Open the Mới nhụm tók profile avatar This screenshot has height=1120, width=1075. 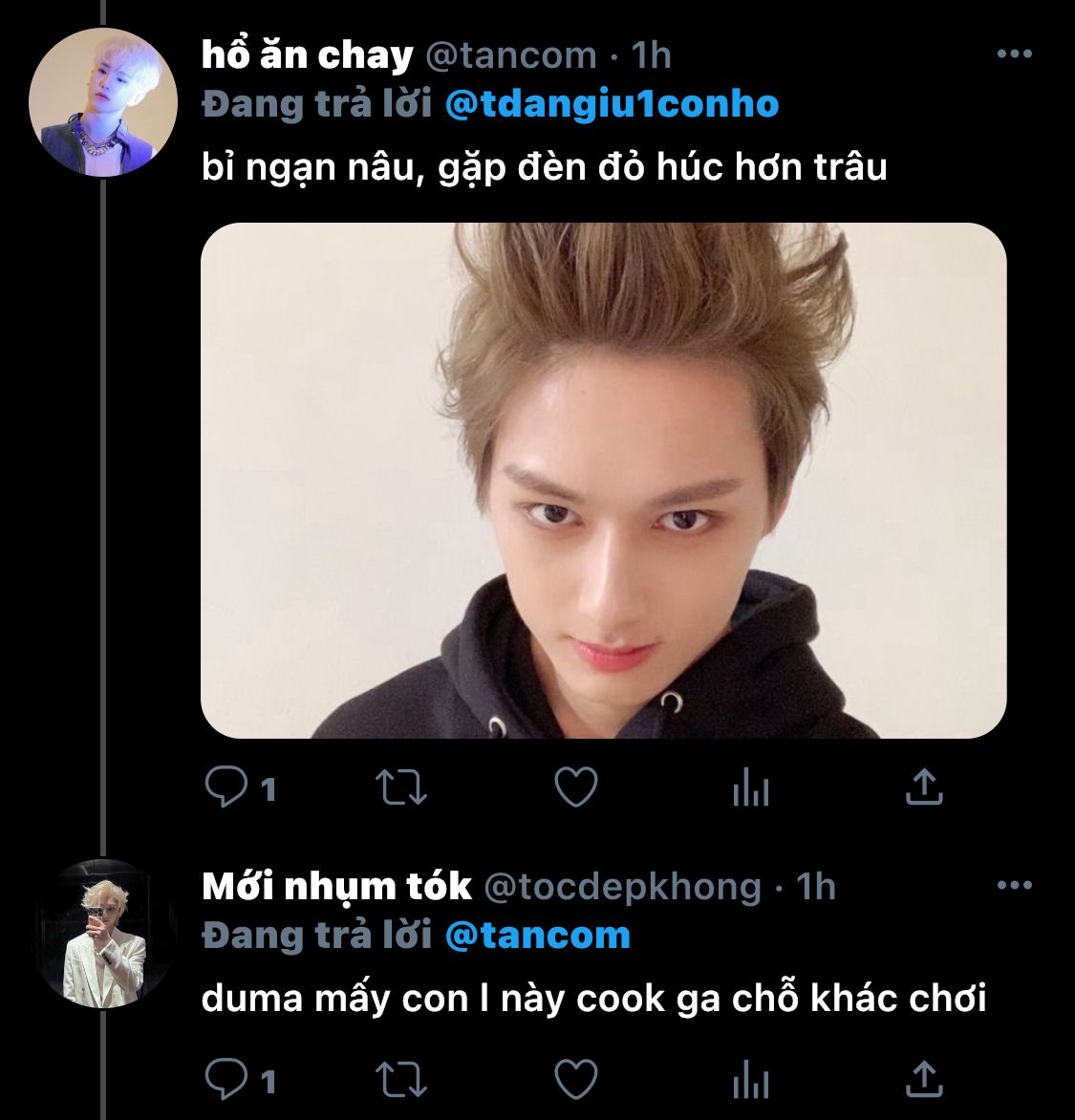pos(103,934)
